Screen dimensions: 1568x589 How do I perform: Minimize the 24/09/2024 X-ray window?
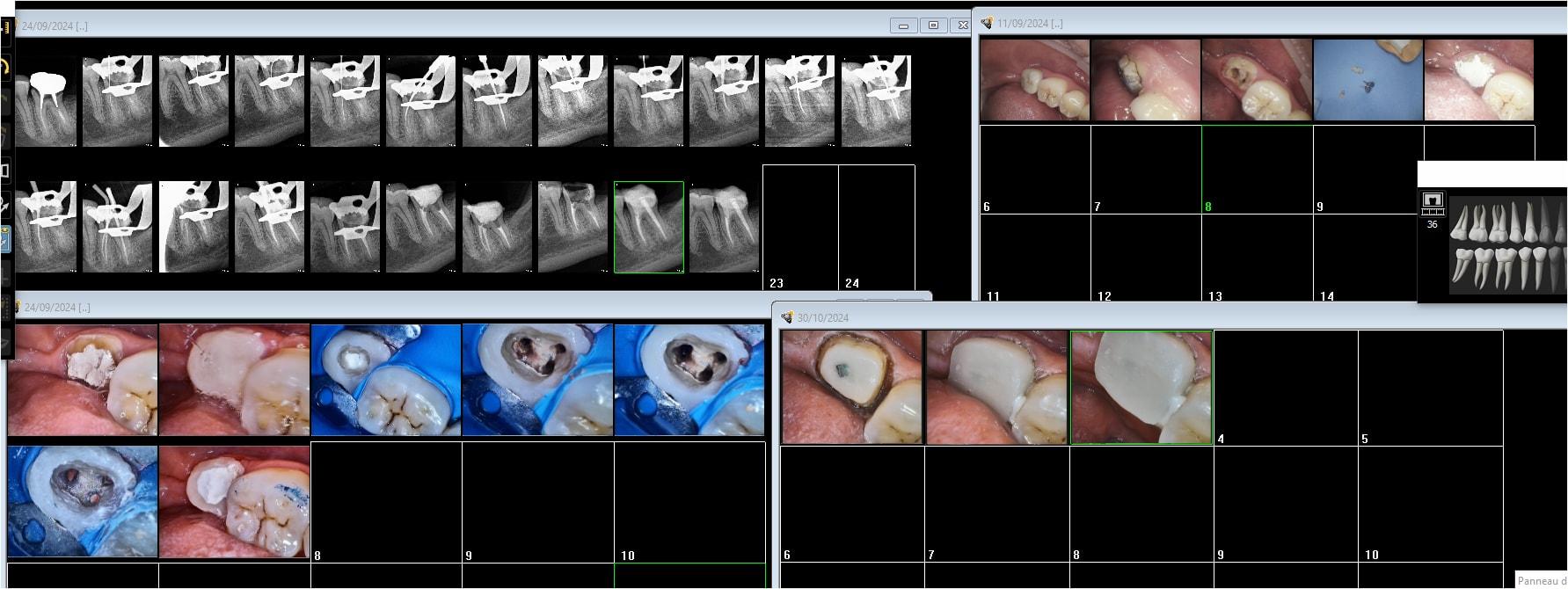(903, 25)
